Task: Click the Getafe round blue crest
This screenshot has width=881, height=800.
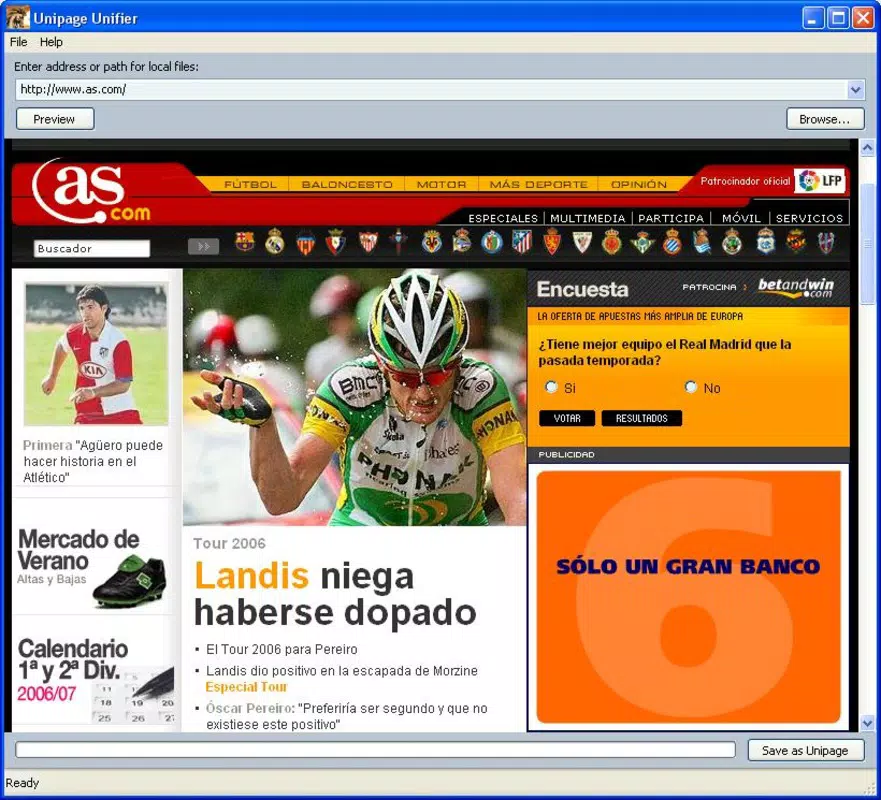Action: [492, 242]
